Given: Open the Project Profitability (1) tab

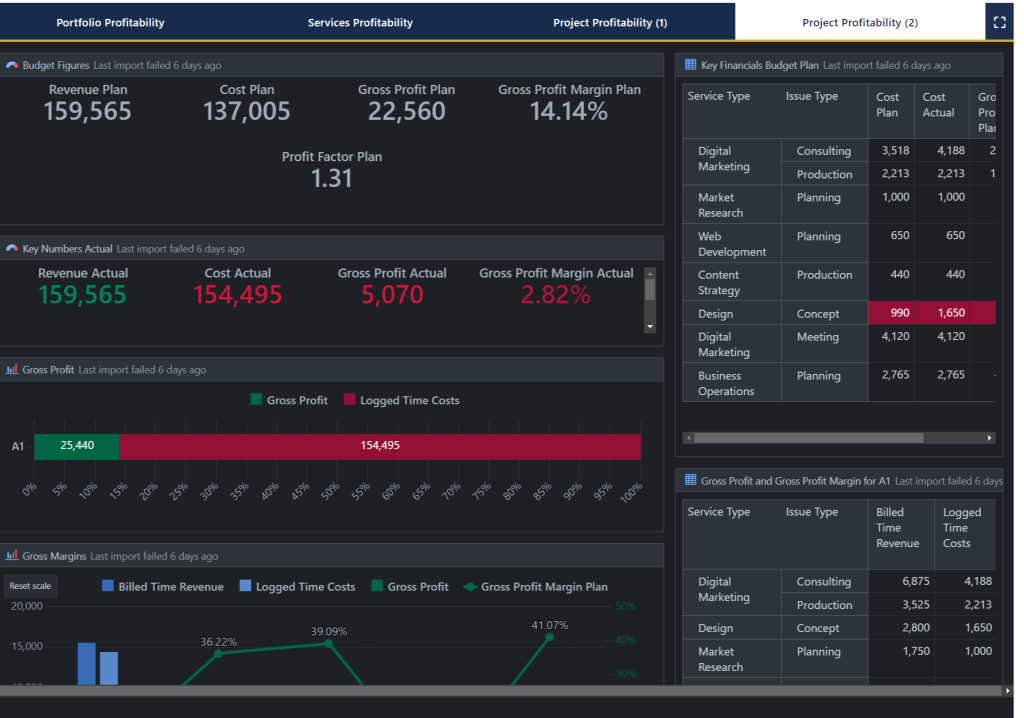Looking at the screenshot, I should pyautogui.click(x=610, y=20).
